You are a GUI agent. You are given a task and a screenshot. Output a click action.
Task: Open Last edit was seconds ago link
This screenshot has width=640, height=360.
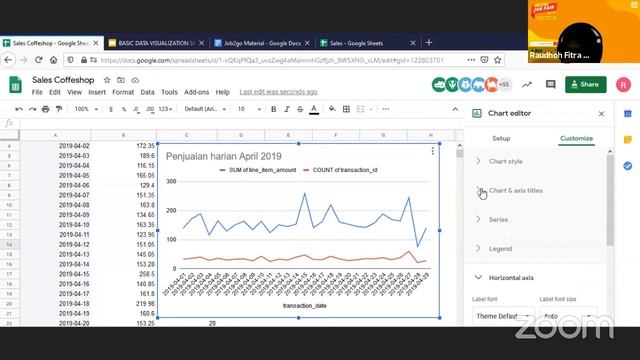coord(278,92)
